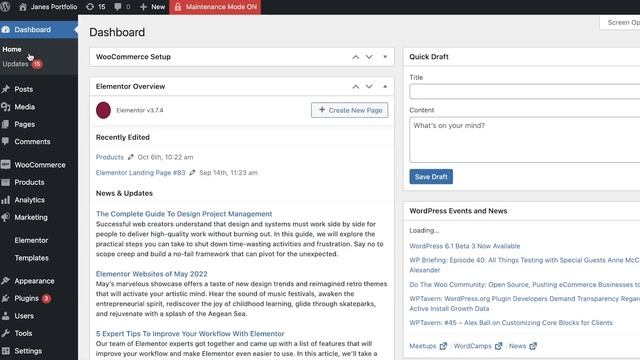
Task: Expand the WooCommerce Setup panel toggle
Action: coord(385,57)
